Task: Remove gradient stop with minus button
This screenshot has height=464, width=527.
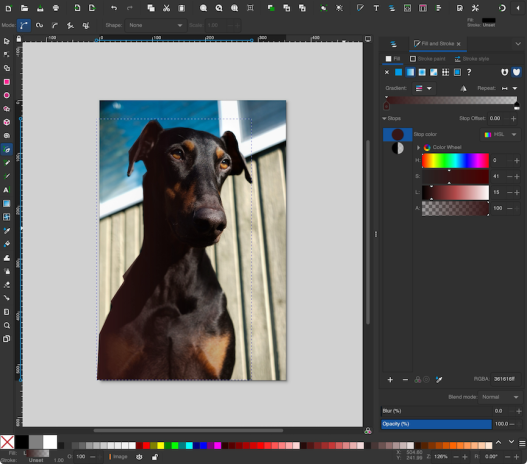Action: click(405, 380)
